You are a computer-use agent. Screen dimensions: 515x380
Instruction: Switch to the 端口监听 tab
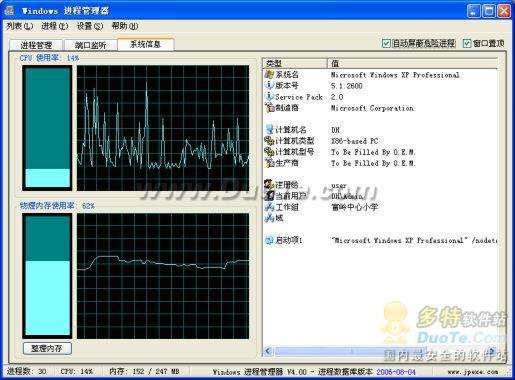(90, 45)
